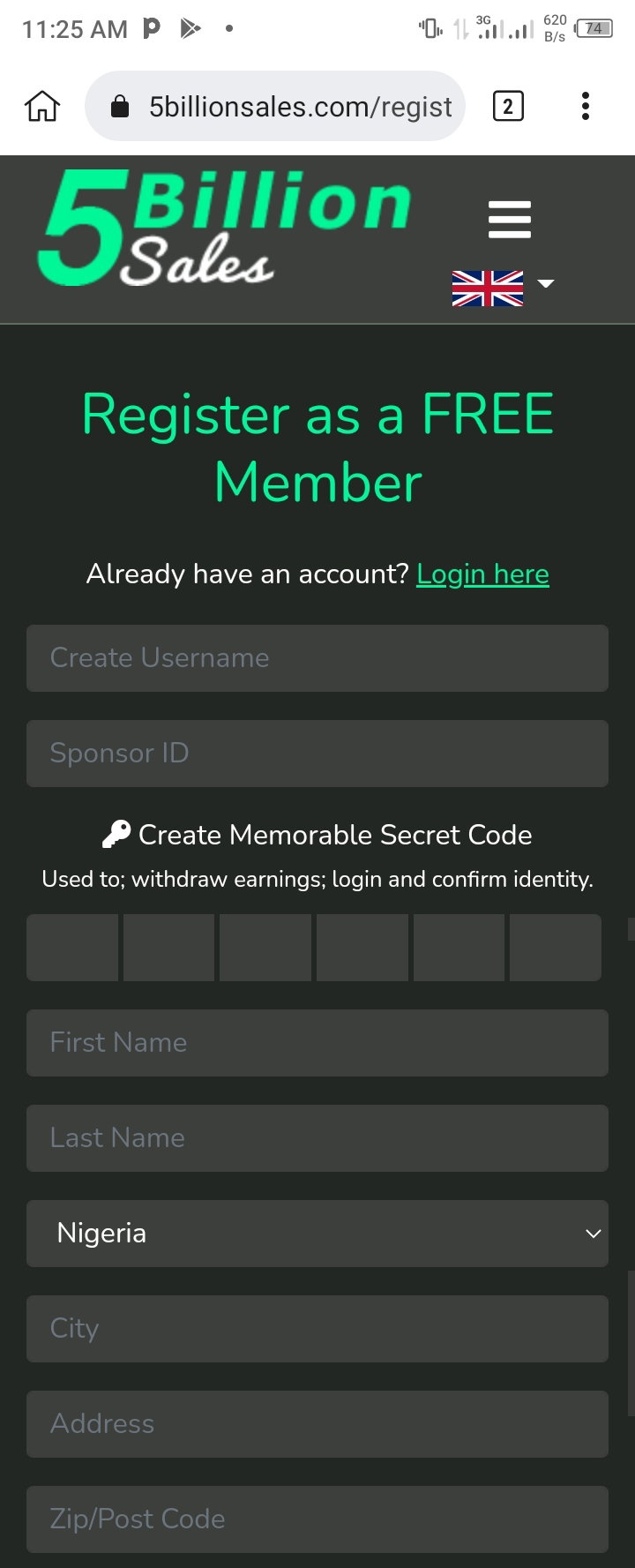Select the Sponsor ID field

click(317, 754)
